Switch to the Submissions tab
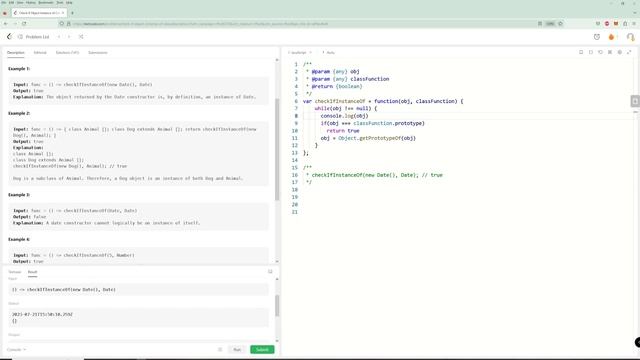 pyautogui.click(x=98, y=53)
